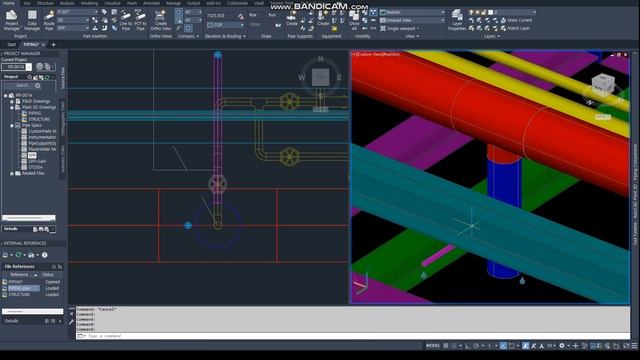Click the project tree search field
The height and width of the screenshot is (360, 640).
tap(24, 86)
